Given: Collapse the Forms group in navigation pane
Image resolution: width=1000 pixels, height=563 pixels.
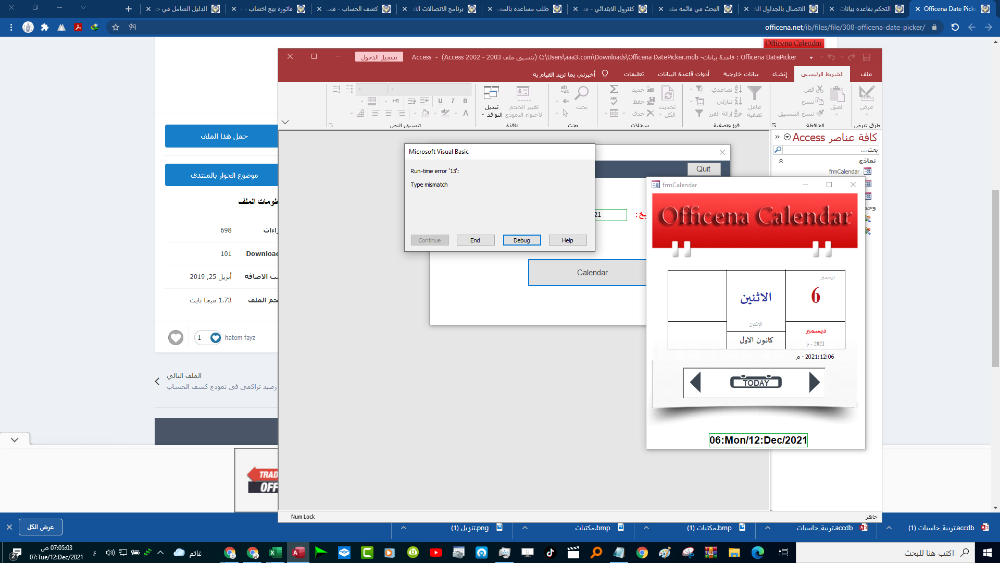Looking at the screenshot, I should [781, 161].
